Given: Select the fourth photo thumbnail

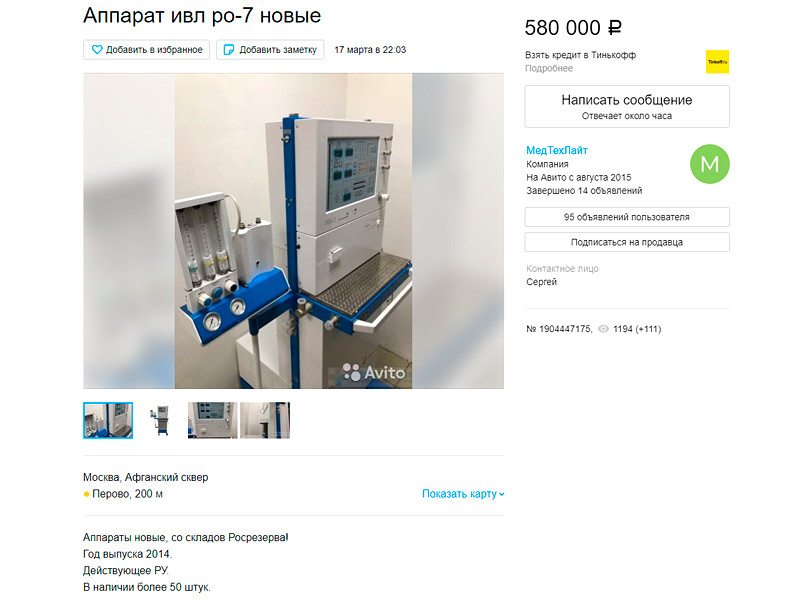Looking at the screenshot, I should (265, 420).
